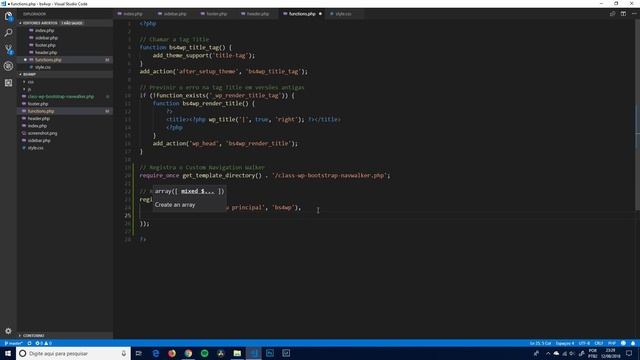
Task: Launch Microsoft Edge from taskbar
Action: [156, 353]
